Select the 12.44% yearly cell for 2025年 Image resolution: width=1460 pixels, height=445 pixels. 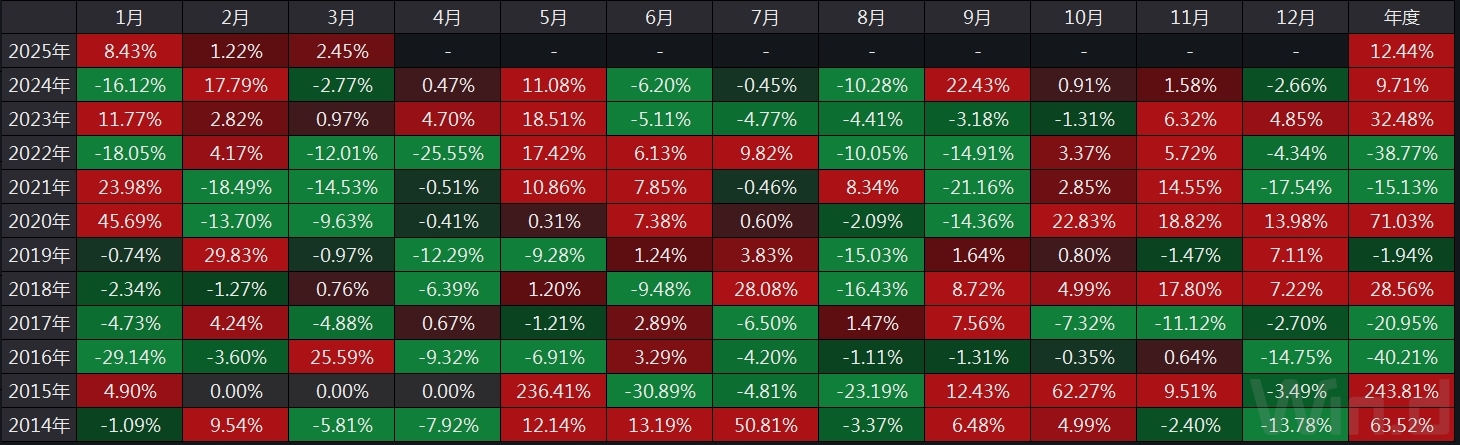pos(1400,51)
